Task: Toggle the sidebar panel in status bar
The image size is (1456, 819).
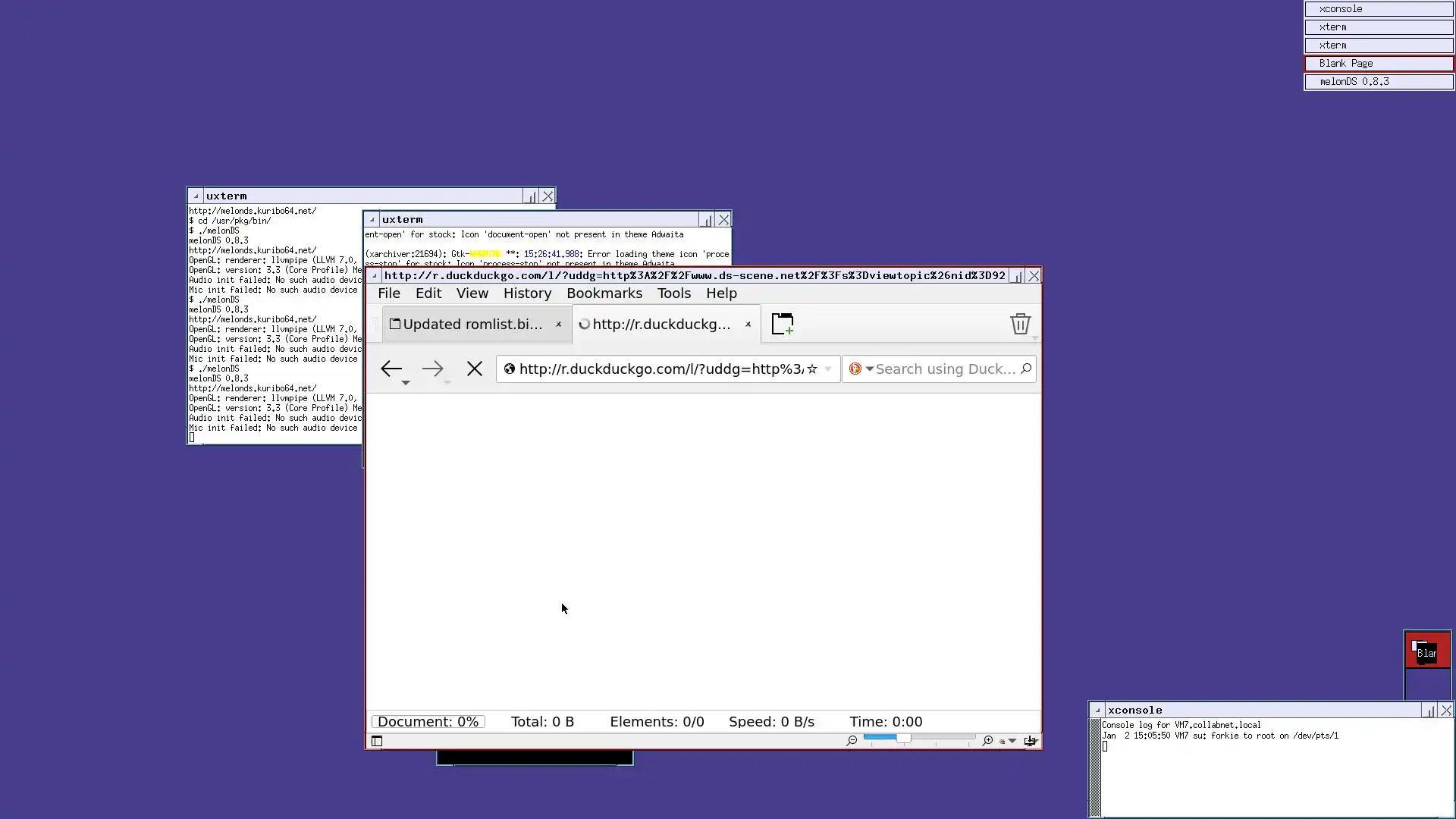Action: click(x=377, y=741)
